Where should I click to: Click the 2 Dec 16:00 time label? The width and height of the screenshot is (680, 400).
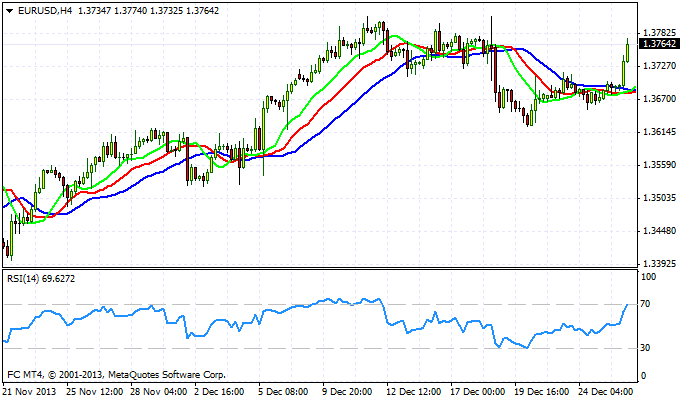220,392
